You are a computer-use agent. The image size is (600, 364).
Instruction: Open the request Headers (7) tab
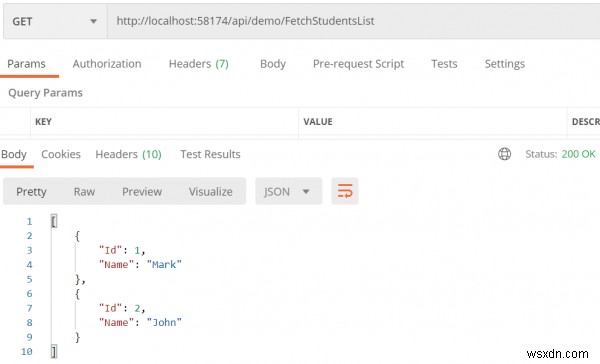click(199, 64)
